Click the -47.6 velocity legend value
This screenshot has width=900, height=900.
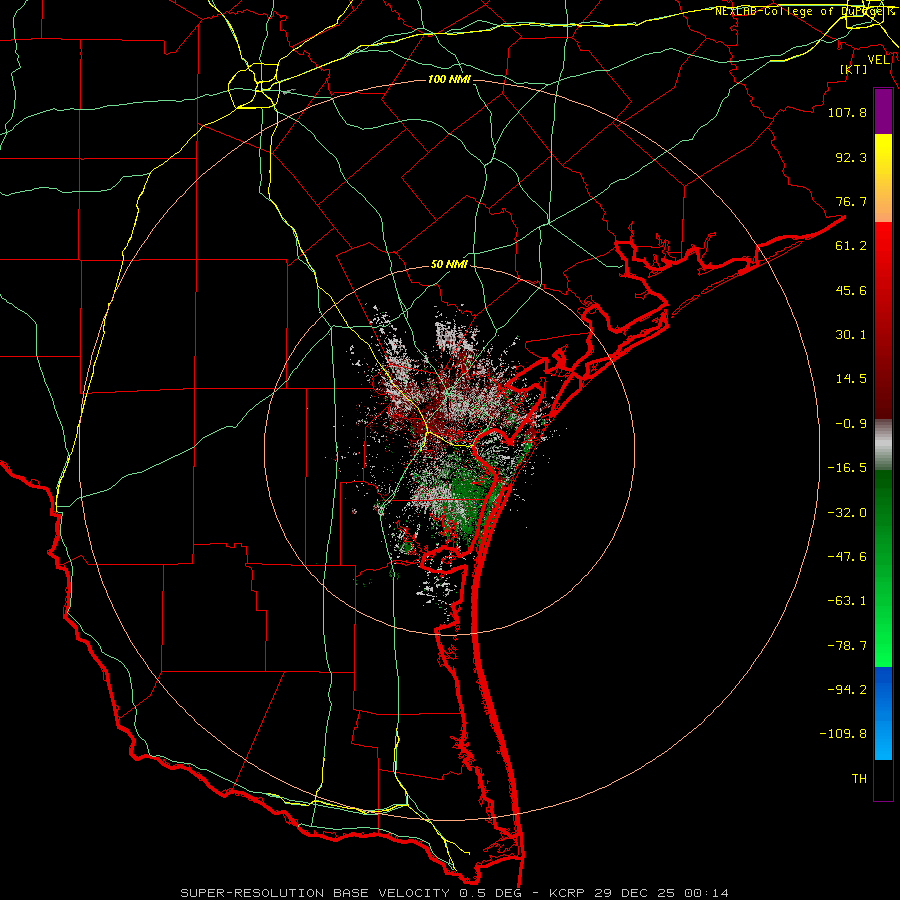[x=847, y=557]
